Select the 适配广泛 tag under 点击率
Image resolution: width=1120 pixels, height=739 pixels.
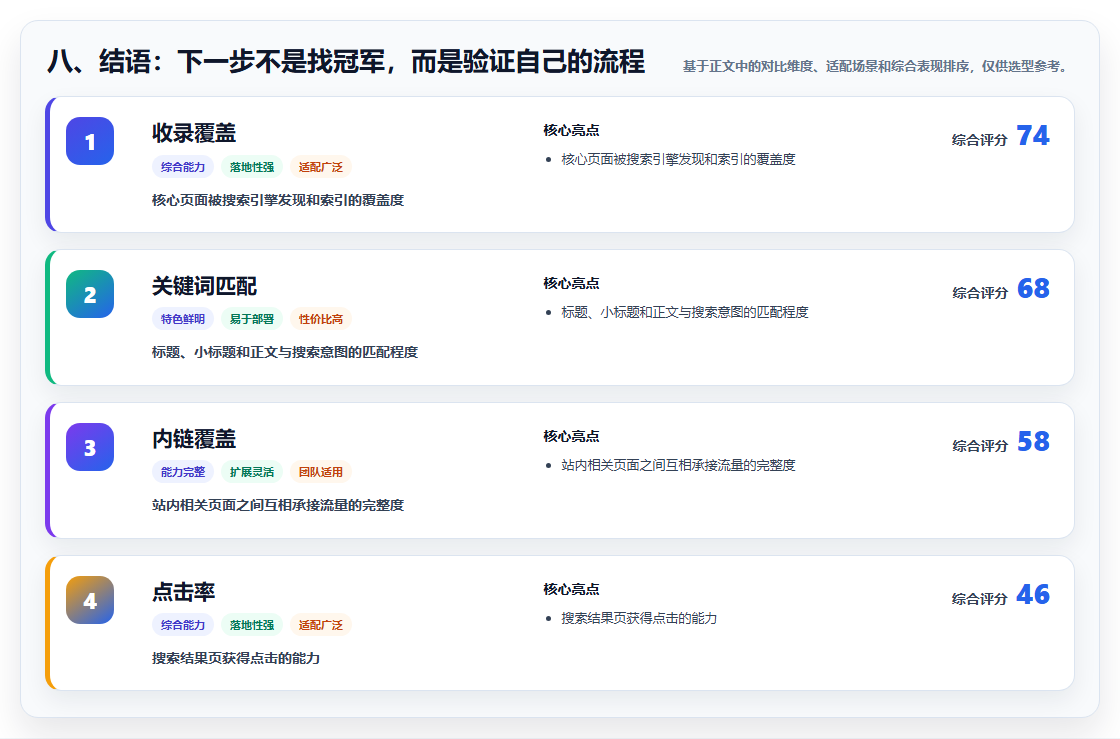321,624
